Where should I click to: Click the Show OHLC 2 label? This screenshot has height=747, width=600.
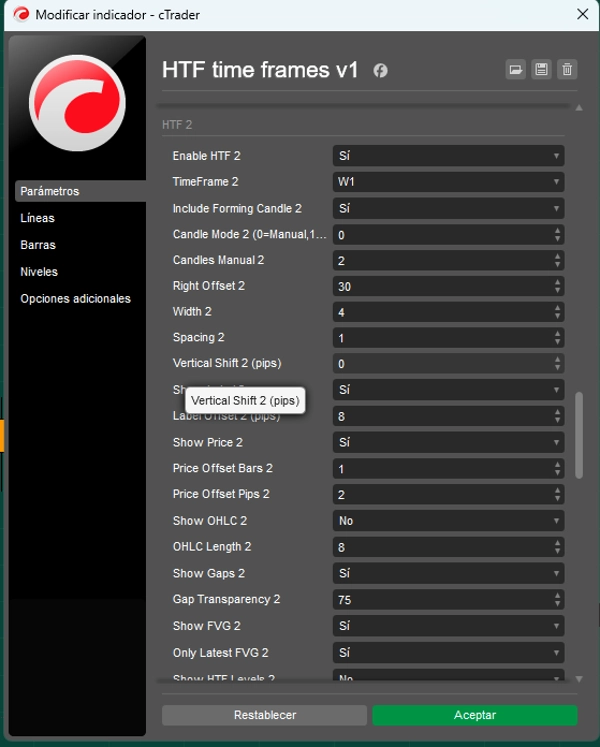[210, 521]
